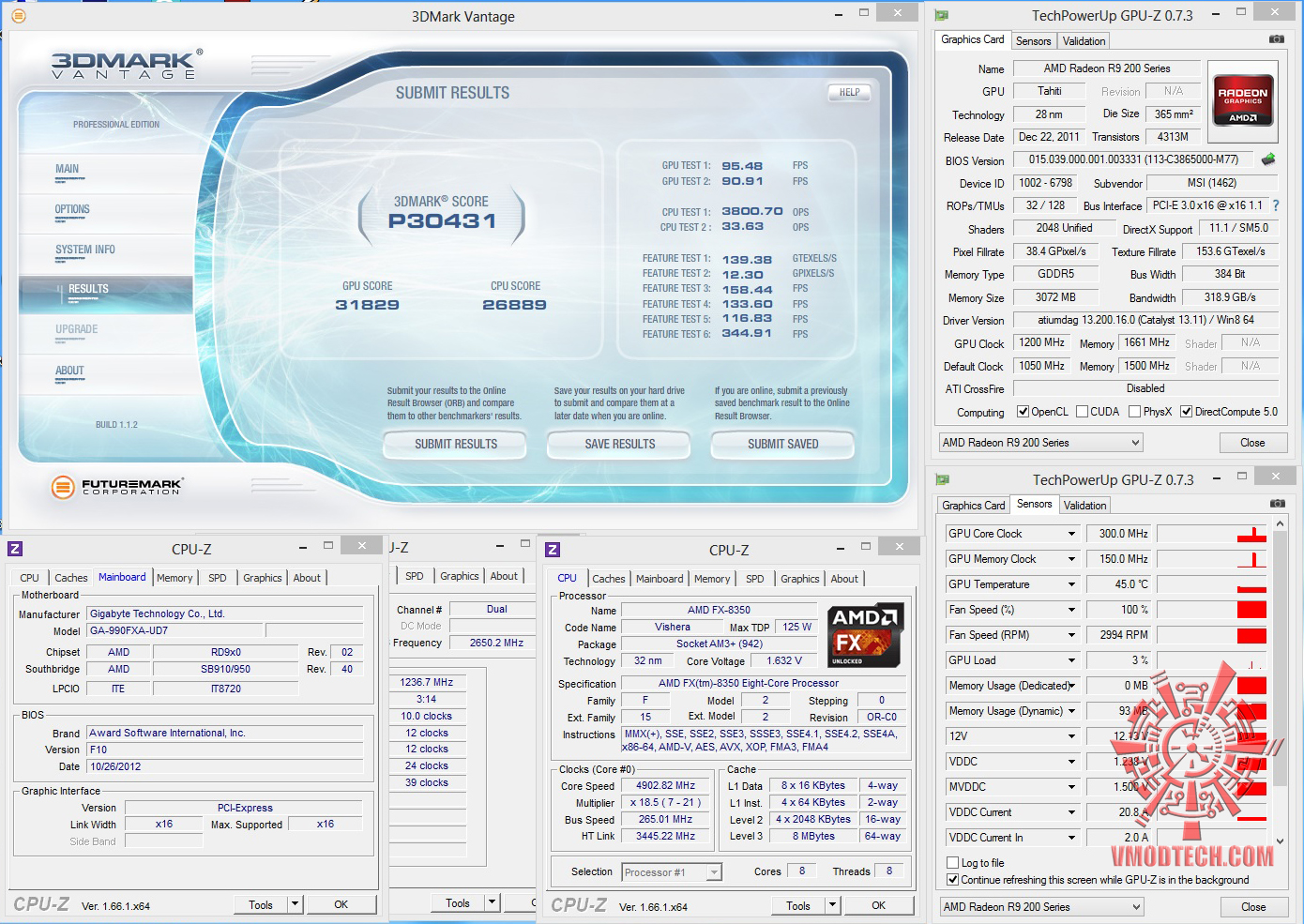Image resolution: width=1304 pixels, height=924 pixels.
Task: Open the GPU Memory Clock sensor dropdown
Action: [x=1071, y=559]
